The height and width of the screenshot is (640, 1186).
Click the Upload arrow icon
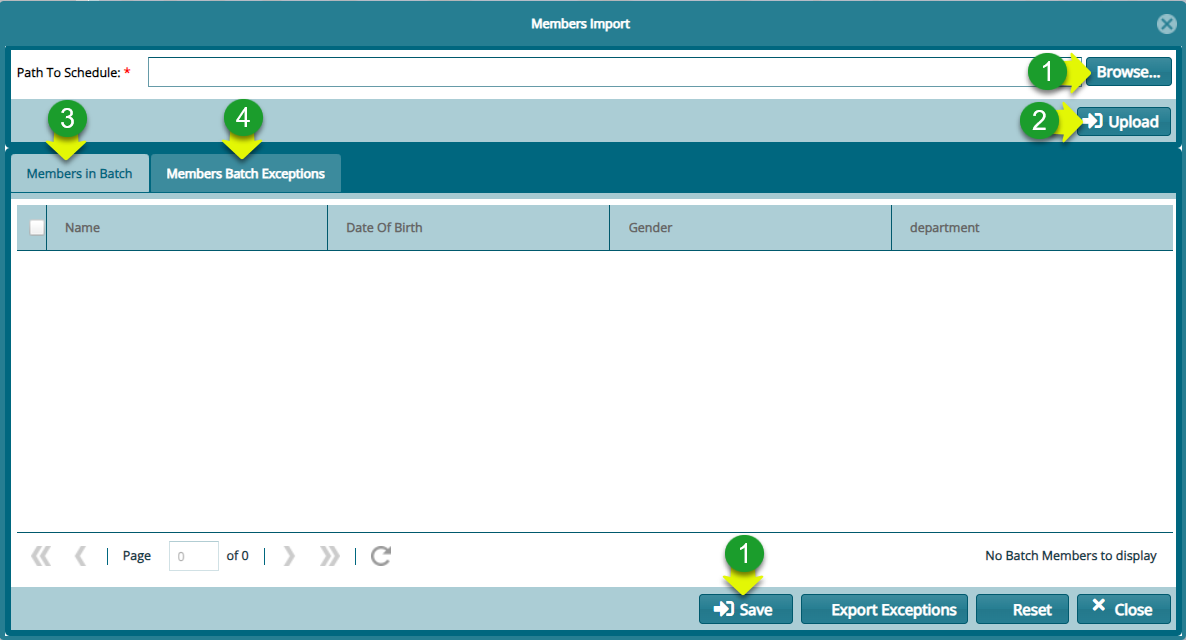(1092, 121)
